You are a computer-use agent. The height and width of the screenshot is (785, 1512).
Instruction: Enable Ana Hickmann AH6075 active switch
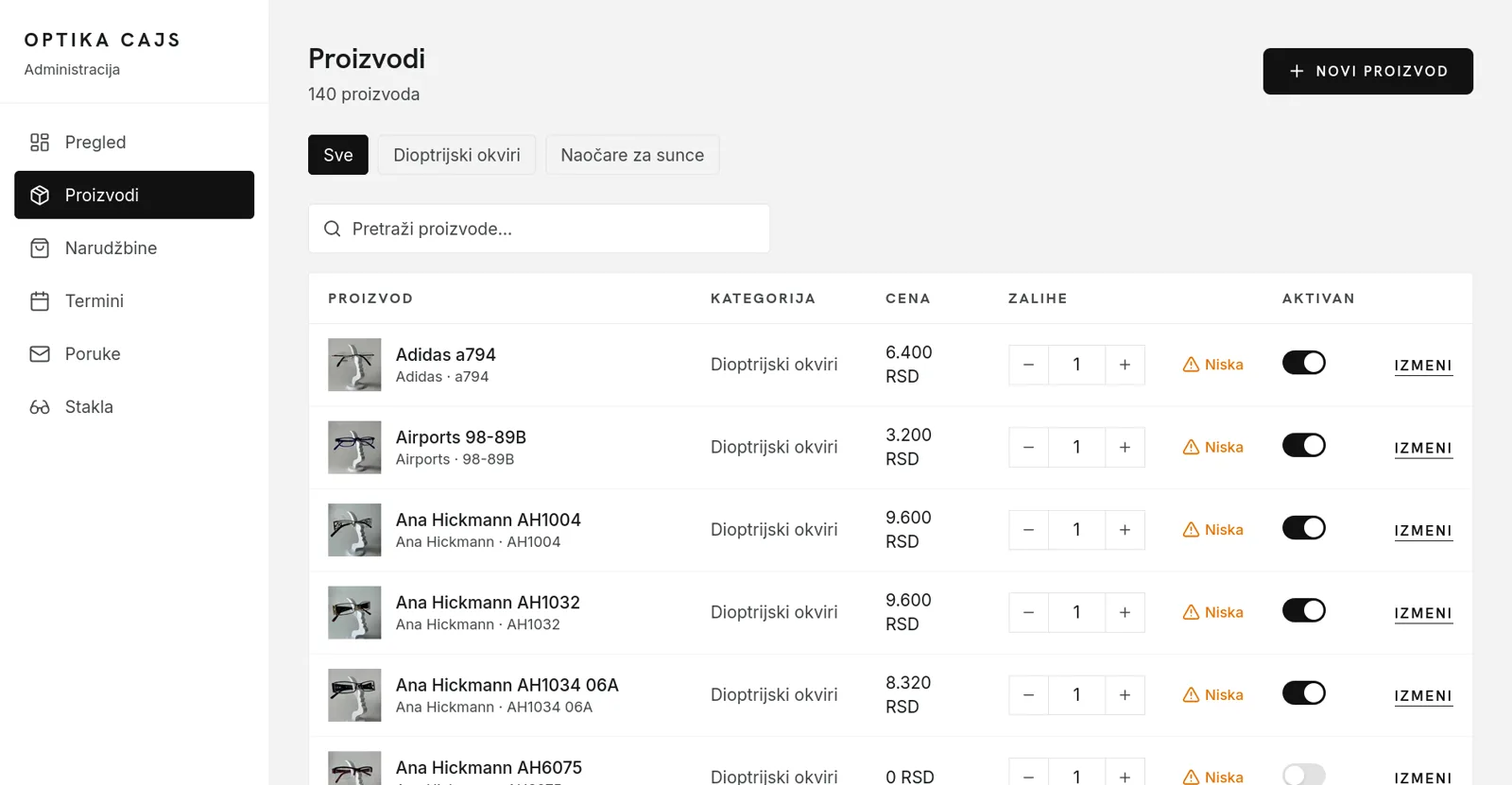[1304, 775]
